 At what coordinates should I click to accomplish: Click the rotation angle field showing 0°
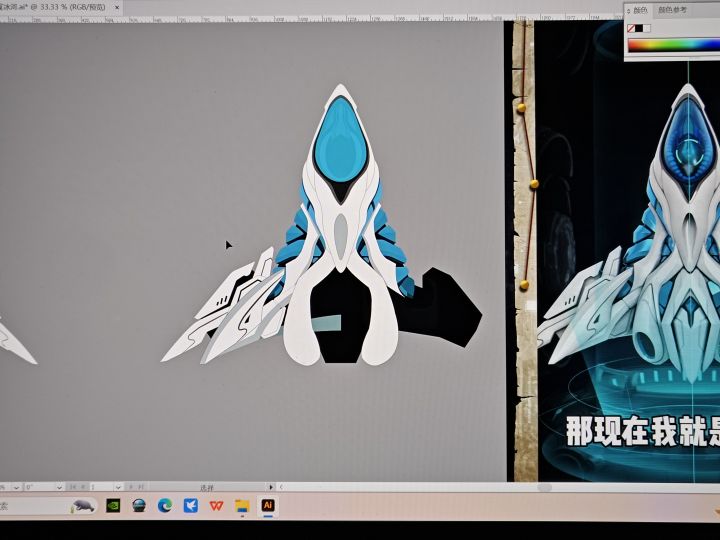point(40,487)
